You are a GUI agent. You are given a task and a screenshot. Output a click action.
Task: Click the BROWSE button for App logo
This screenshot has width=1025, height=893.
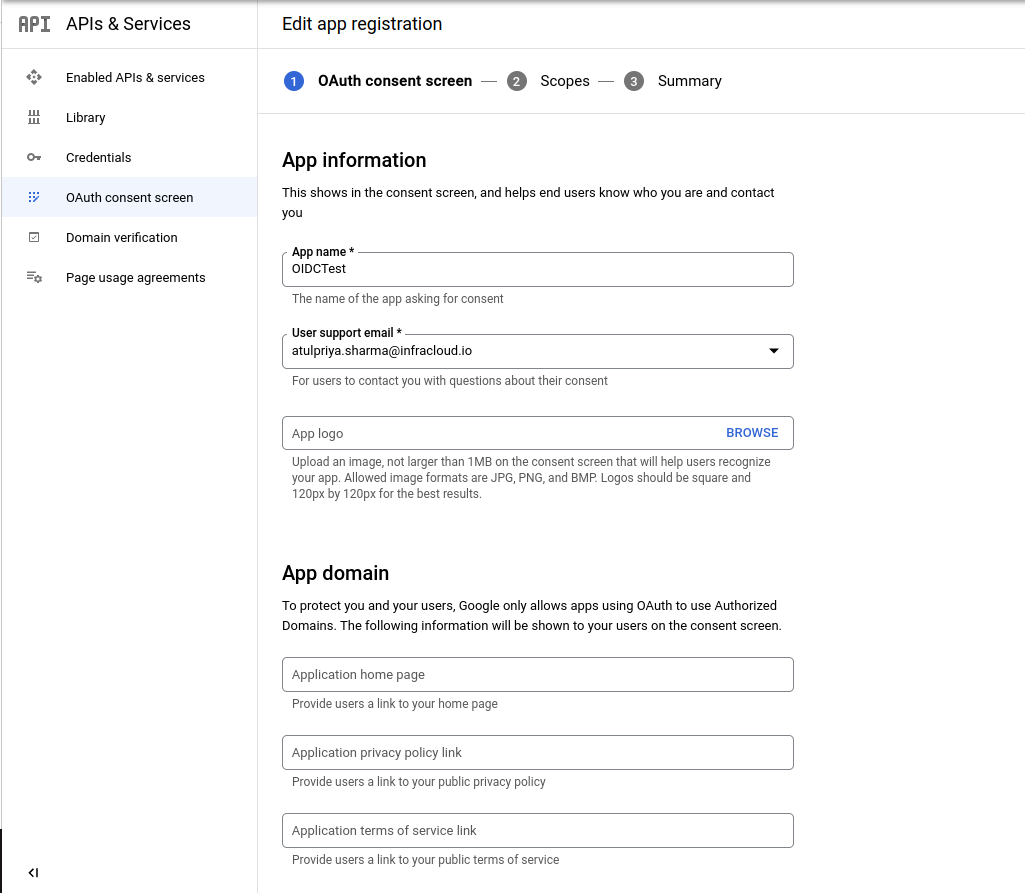click(x=752, y=433)
